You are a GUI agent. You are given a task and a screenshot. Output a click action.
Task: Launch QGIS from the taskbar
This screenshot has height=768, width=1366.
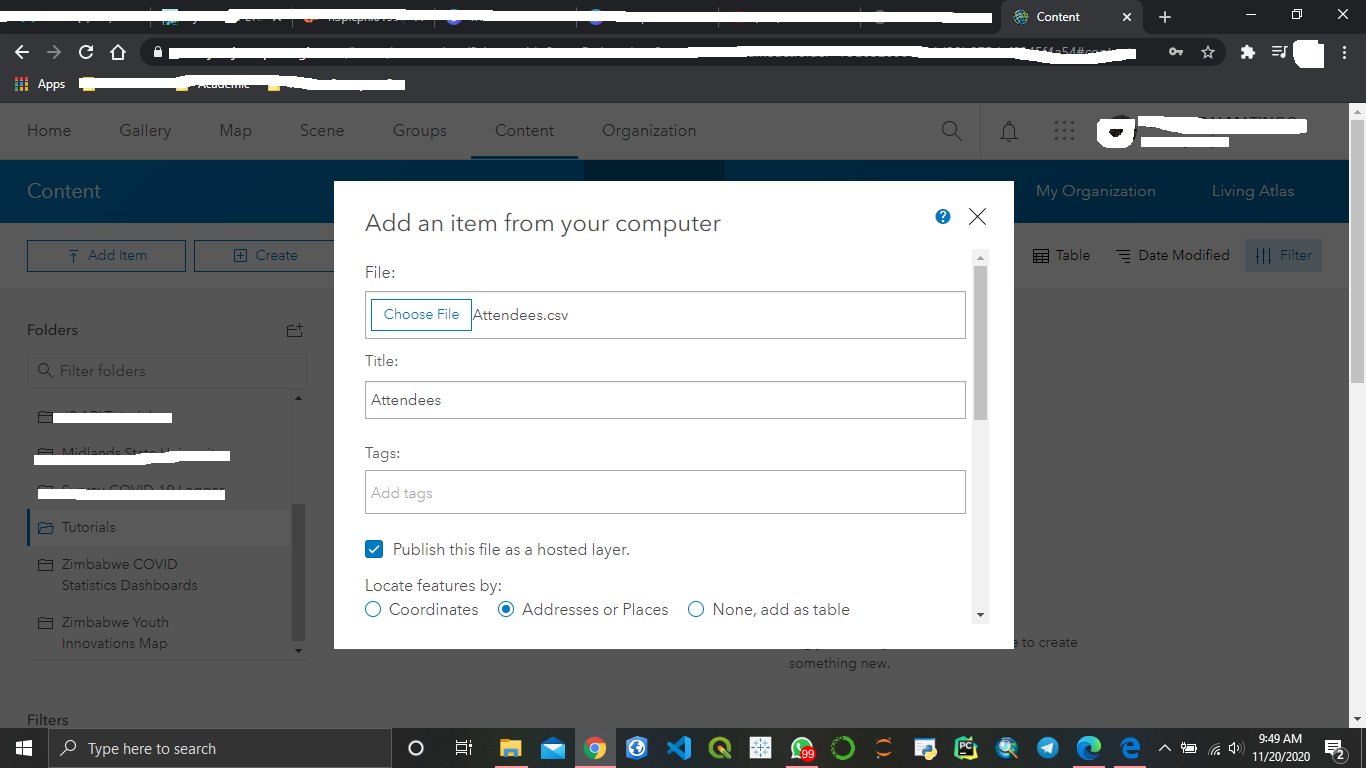tap(718, 747)
